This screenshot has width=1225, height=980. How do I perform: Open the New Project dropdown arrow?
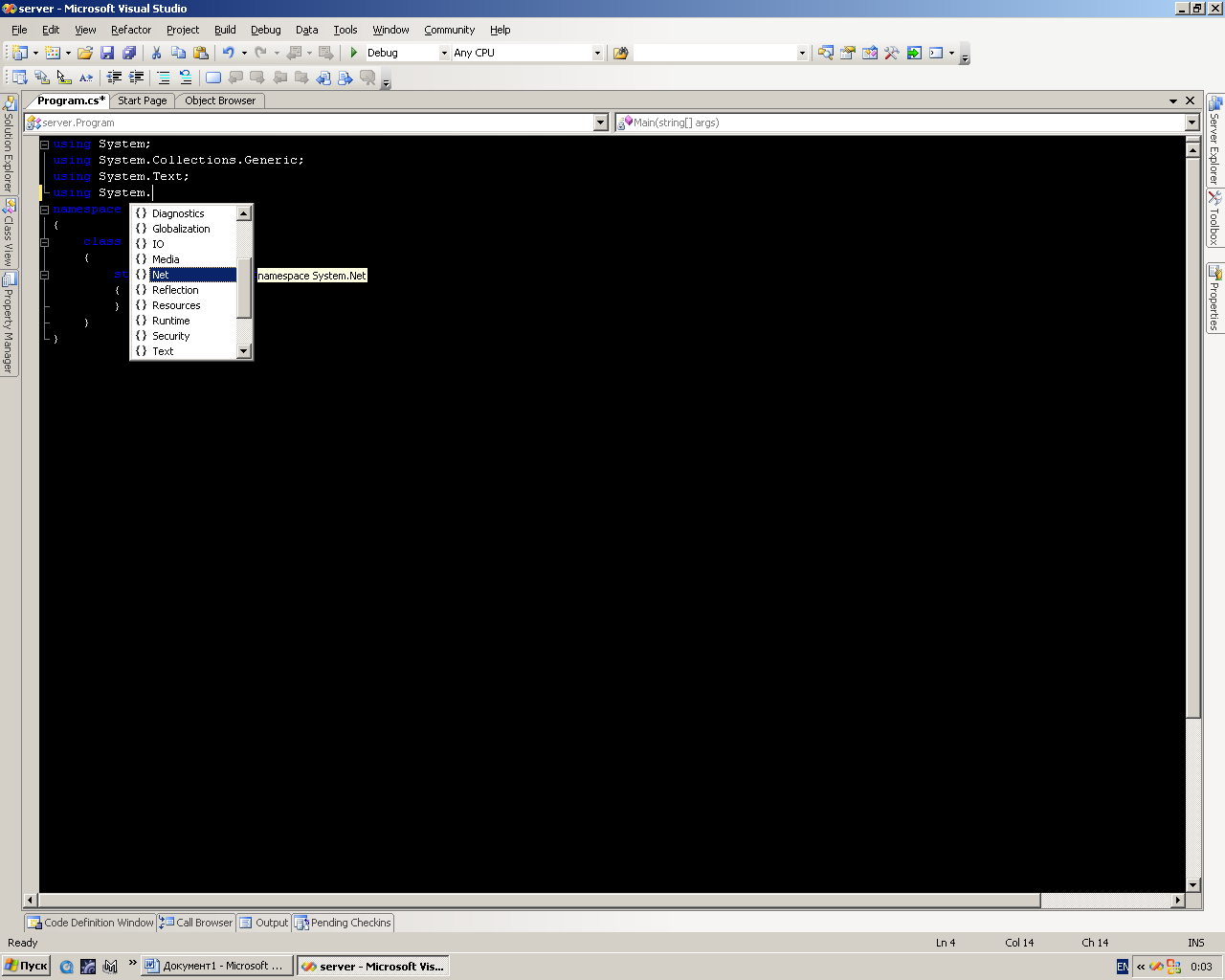[35, 53]
